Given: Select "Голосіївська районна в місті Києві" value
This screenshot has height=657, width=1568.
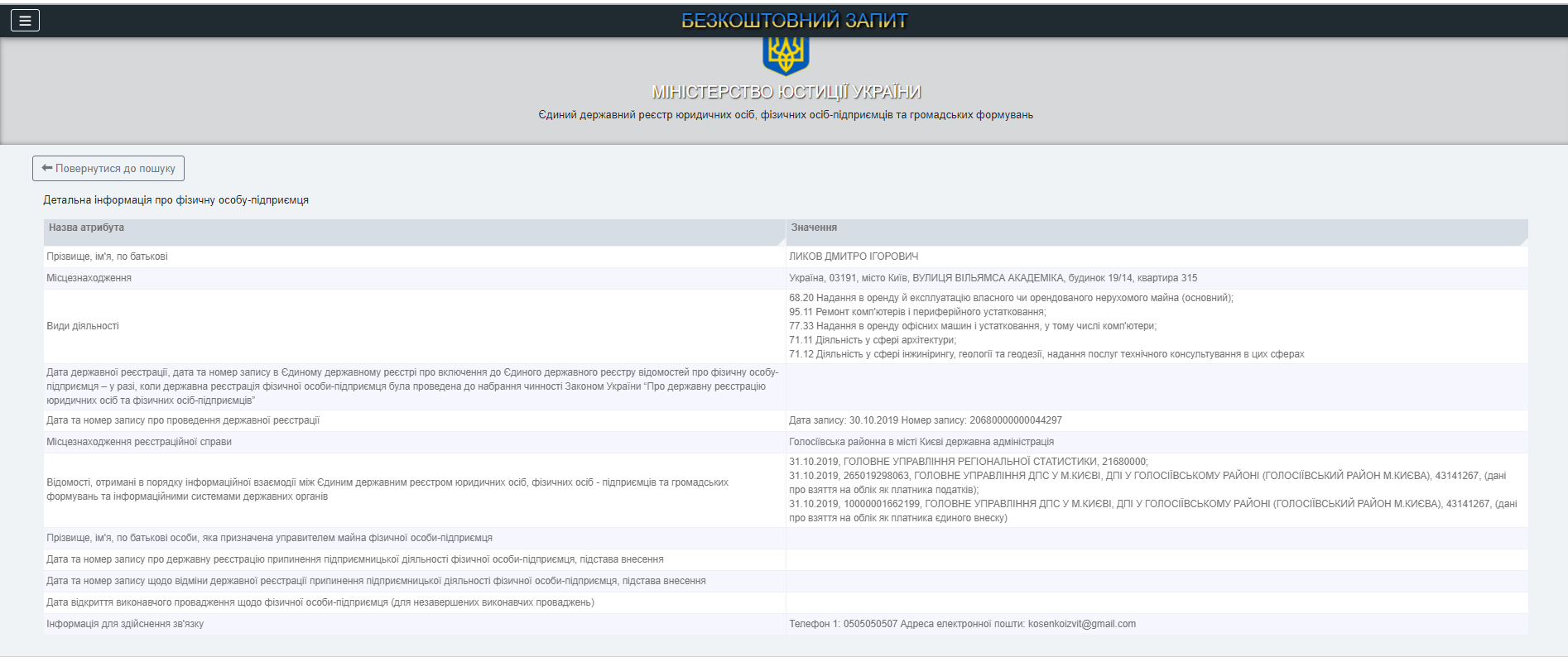Looking at the screenshot, I should [921, 442].
